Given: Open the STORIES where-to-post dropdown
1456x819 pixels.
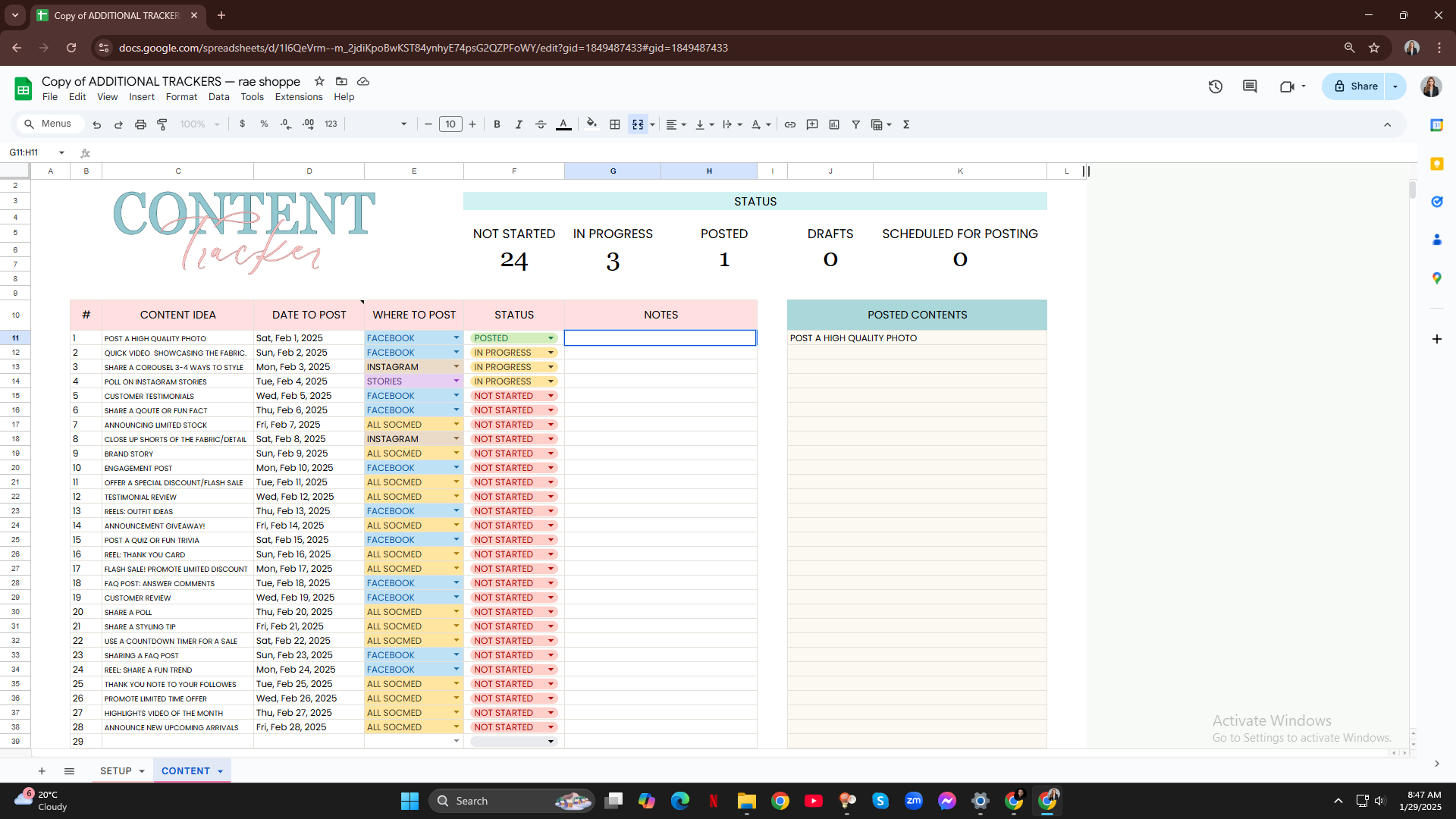Looking at the screenshot, I should pos(457,381).
